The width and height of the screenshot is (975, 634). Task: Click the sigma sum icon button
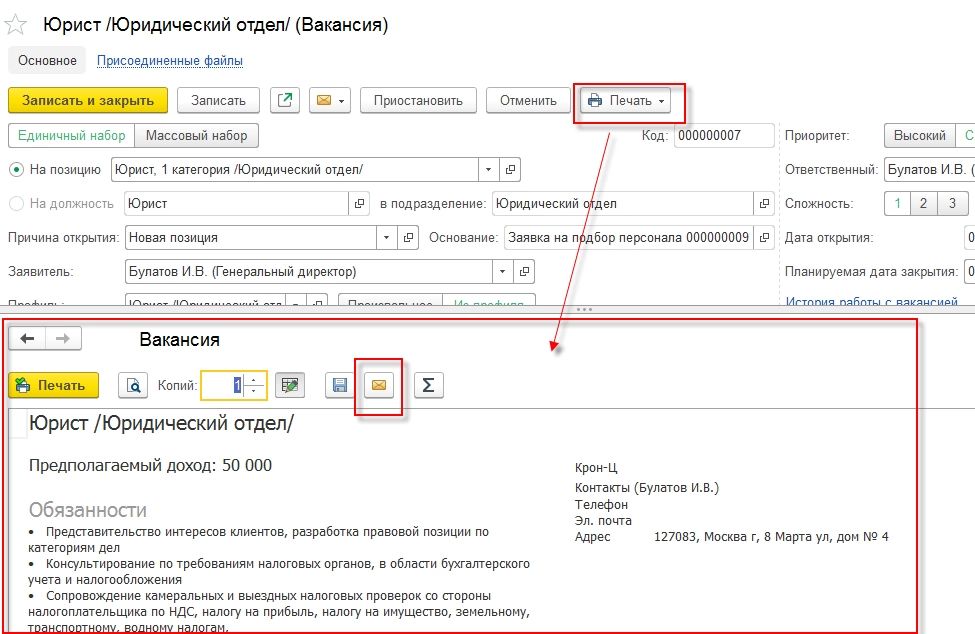[428, 385]
